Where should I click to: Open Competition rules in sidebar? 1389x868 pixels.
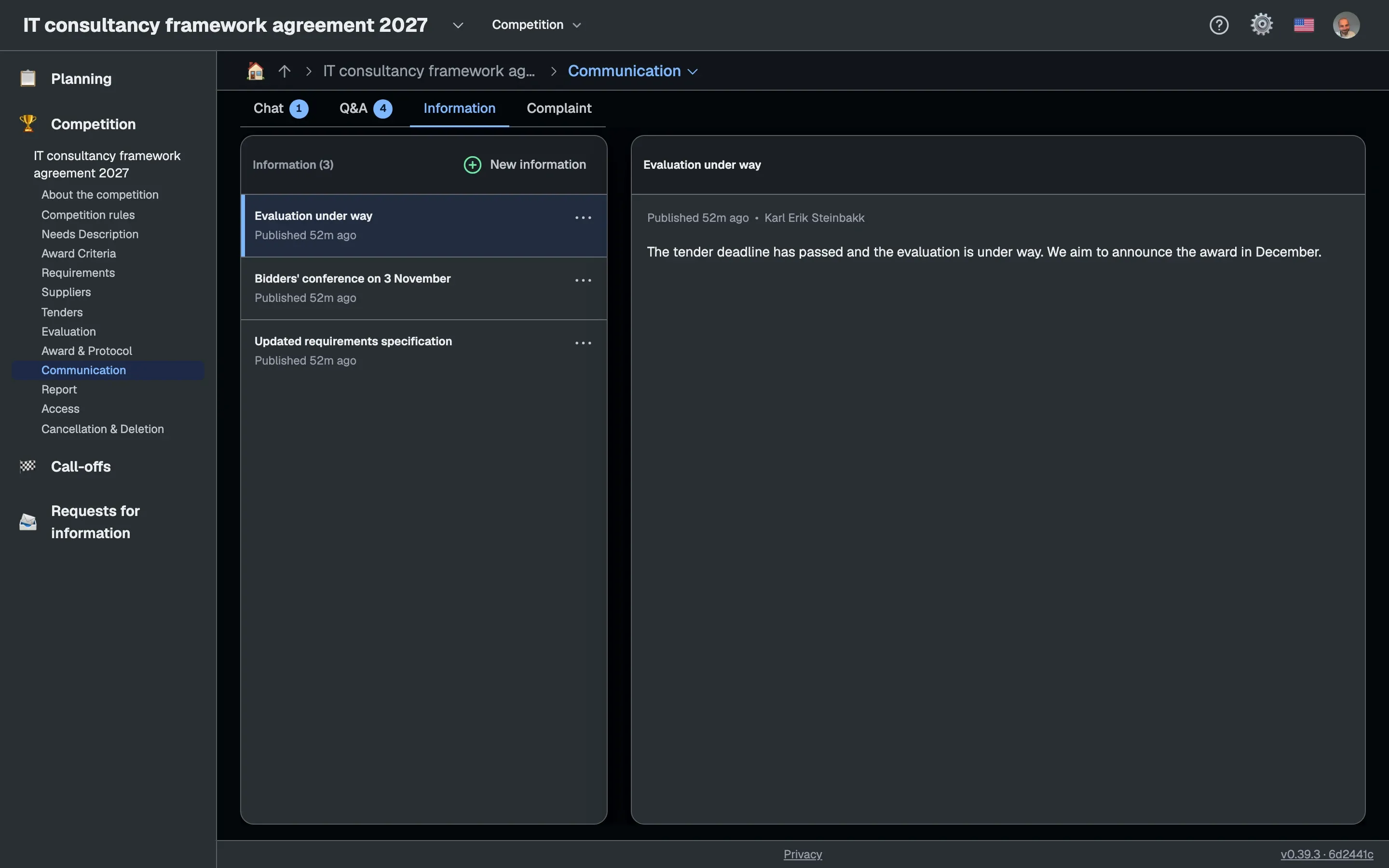pos(88,215)
